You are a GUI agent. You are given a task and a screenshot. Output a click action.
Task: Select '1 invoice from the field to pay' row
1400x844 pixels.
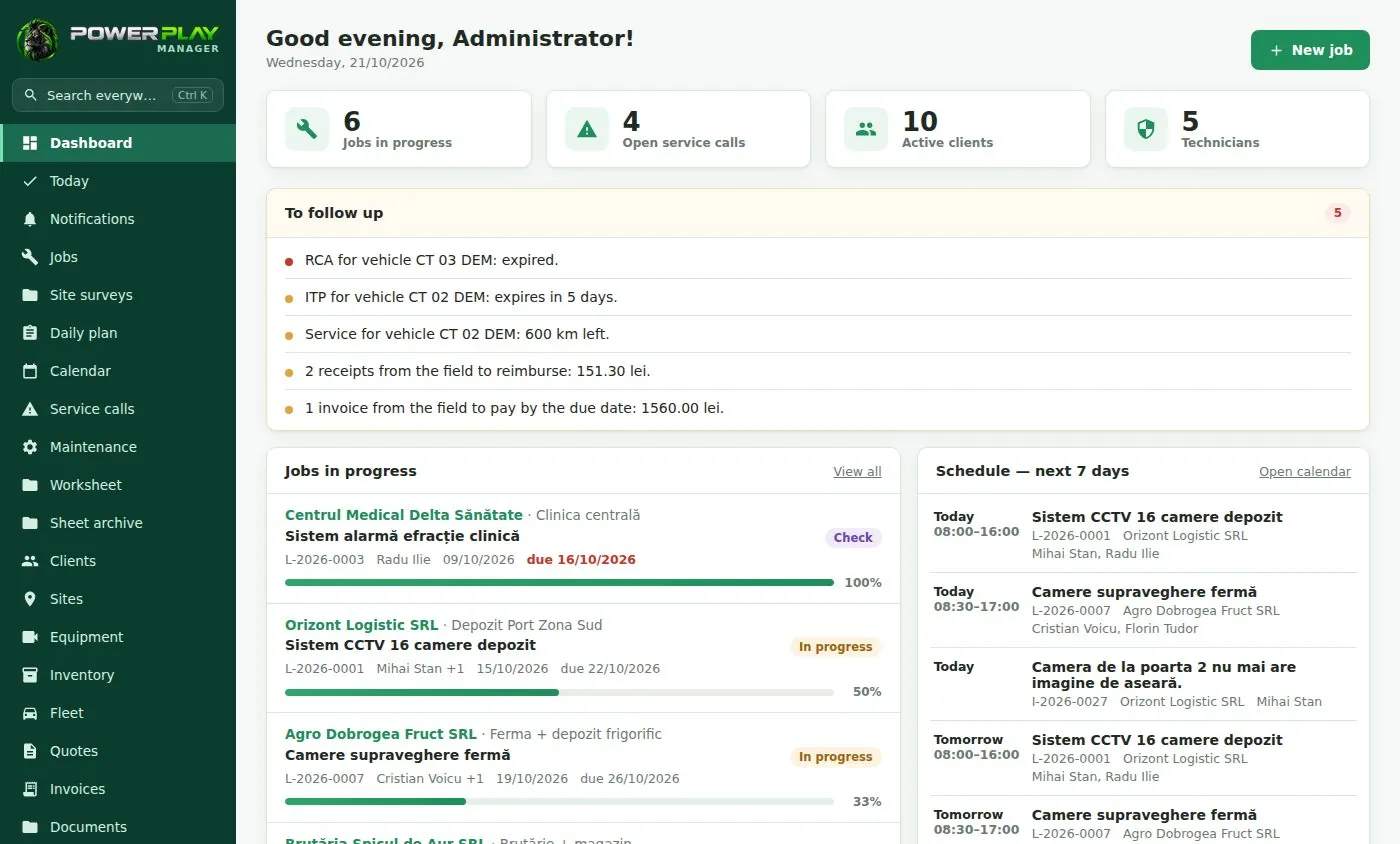pos(818,408)
